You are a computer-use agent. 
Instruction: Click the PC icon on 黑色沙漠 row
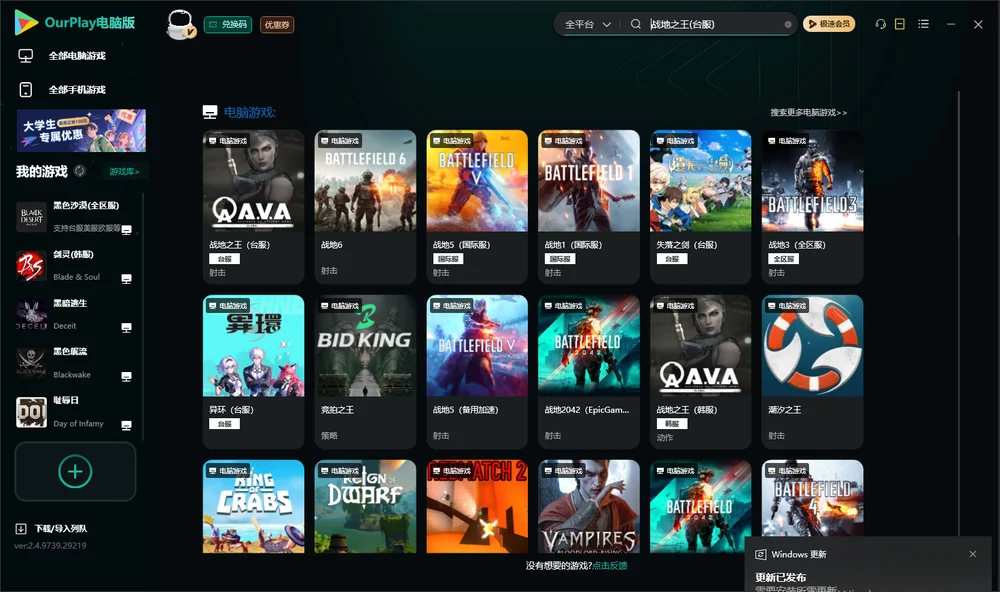(126, 230)
